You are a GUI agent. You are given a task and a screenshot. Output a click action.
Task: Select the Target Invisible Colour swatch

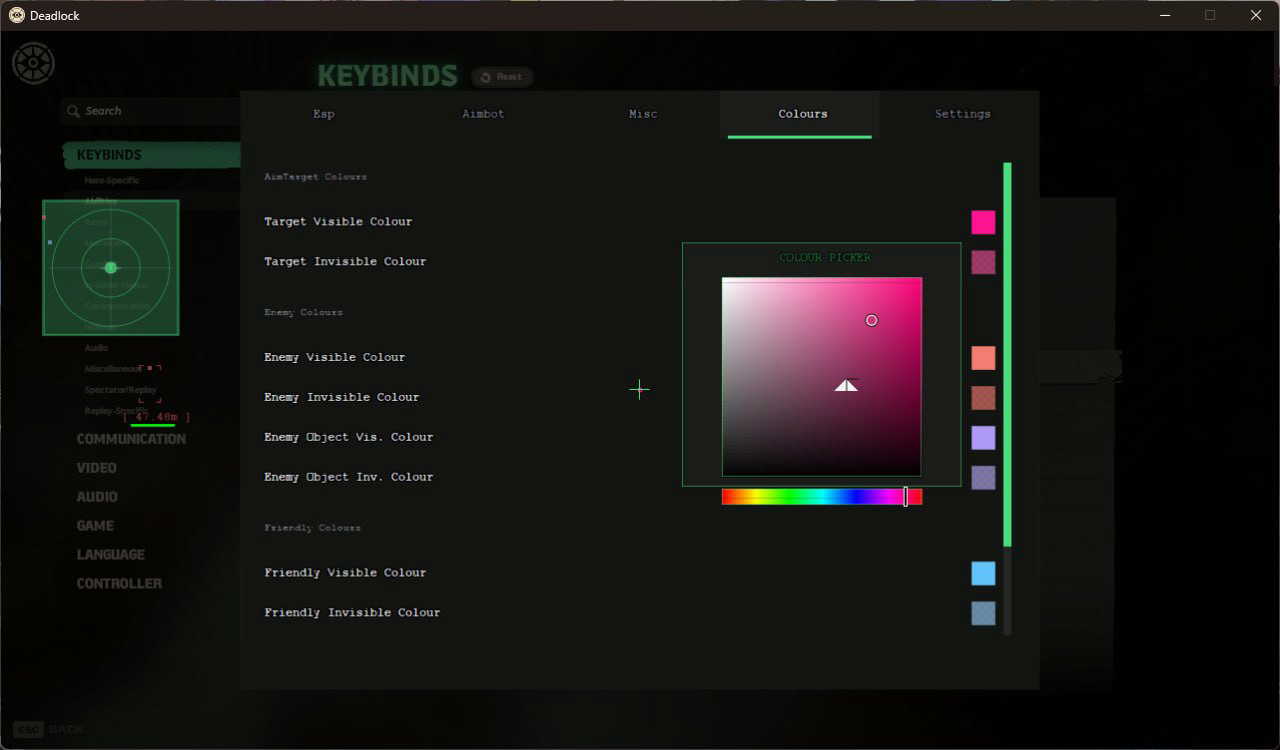pos(983,262)
